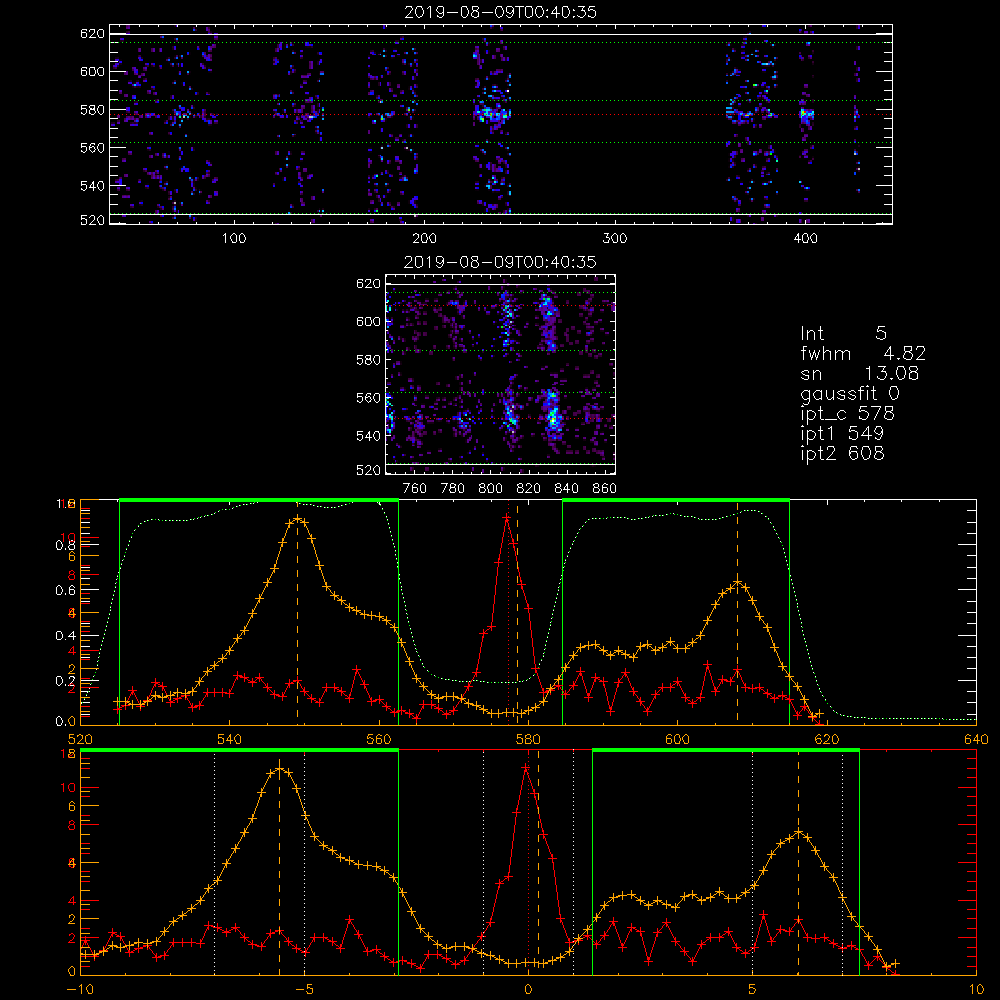The image size is (1000, 1000).
Task: Click the white 0.4 y-axis label
Action: pyautogui.click(x=65, y=636)
